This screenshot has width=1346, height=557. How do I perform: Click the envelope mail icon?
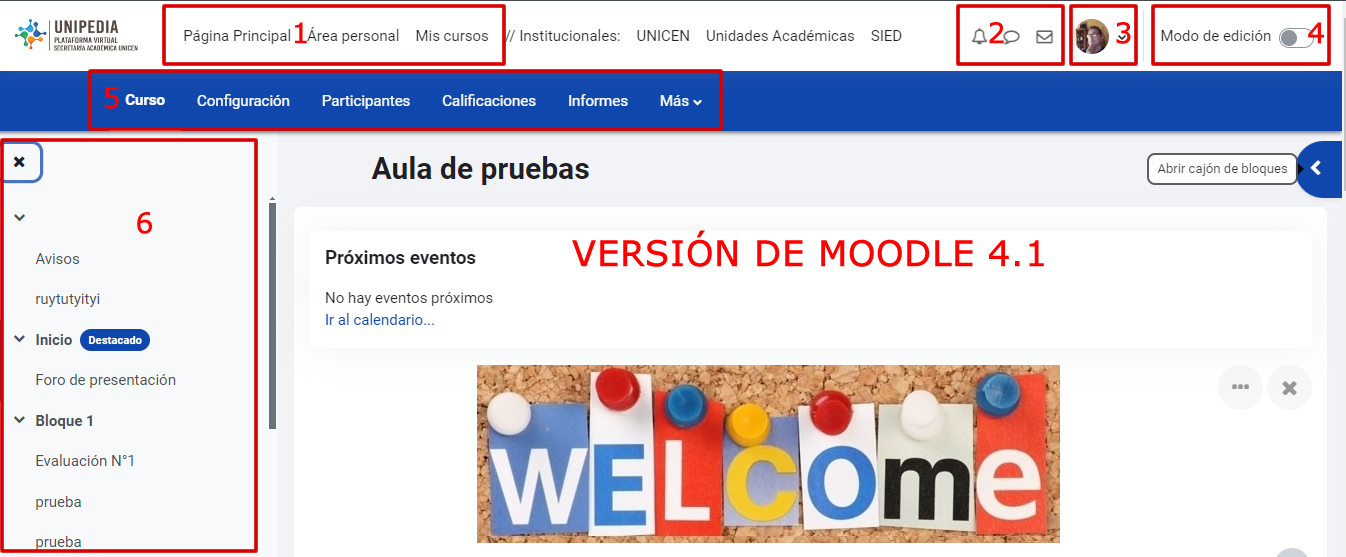1044,37
